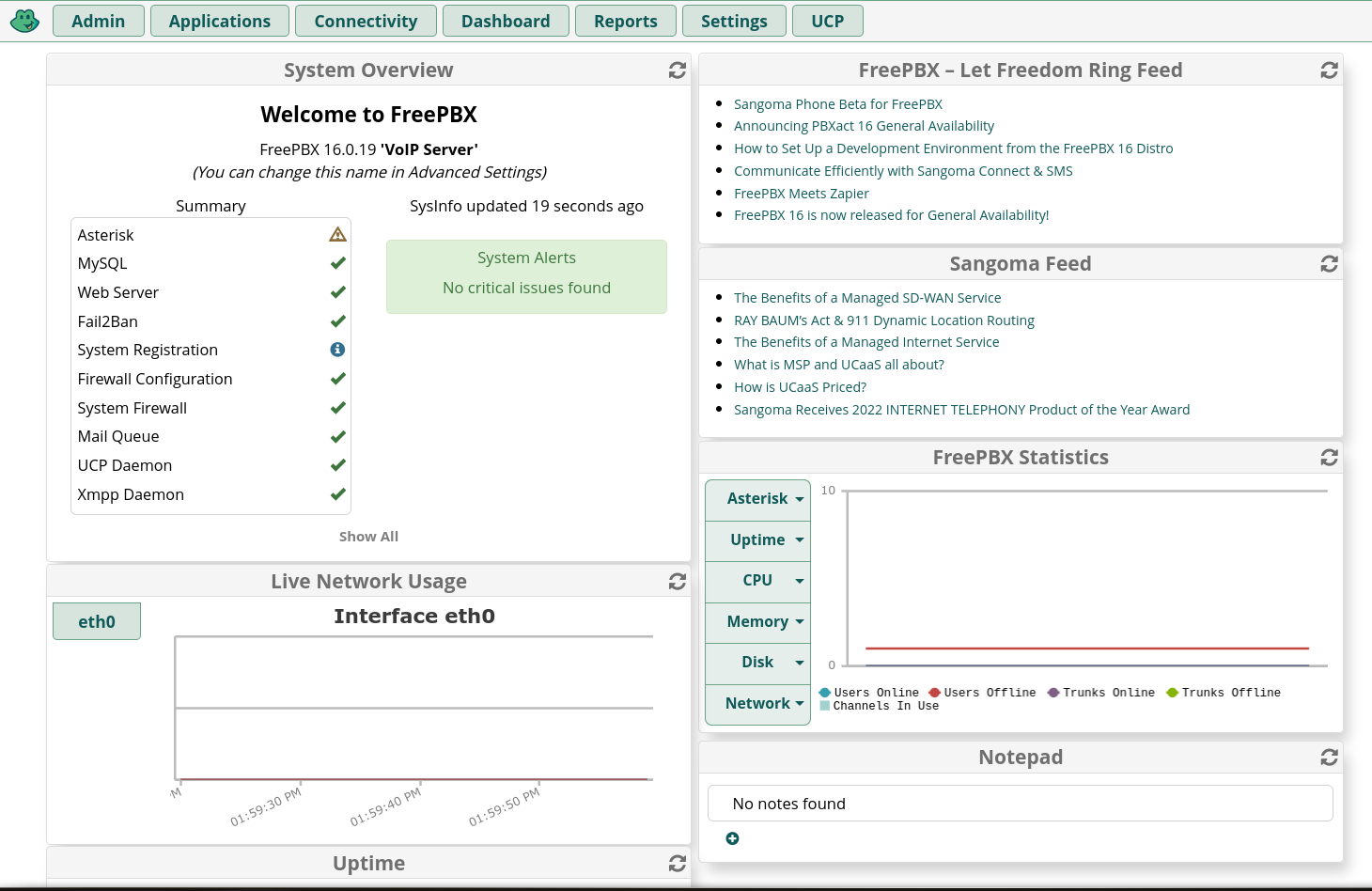The width and height of the screenshot is (1372, 891).
Task: Click the UCP Daemon checkmark
Action: pos(338,465)
